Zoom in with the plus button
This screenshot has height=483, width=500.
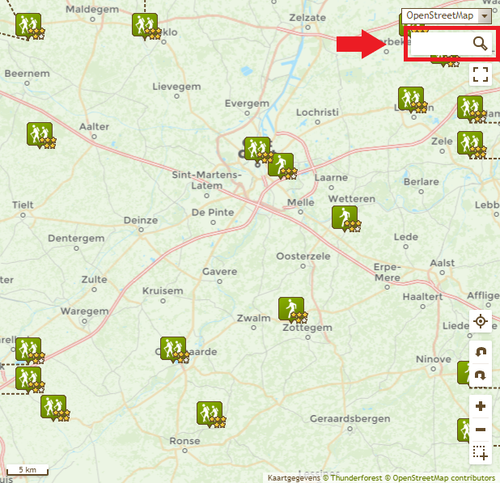480,406
